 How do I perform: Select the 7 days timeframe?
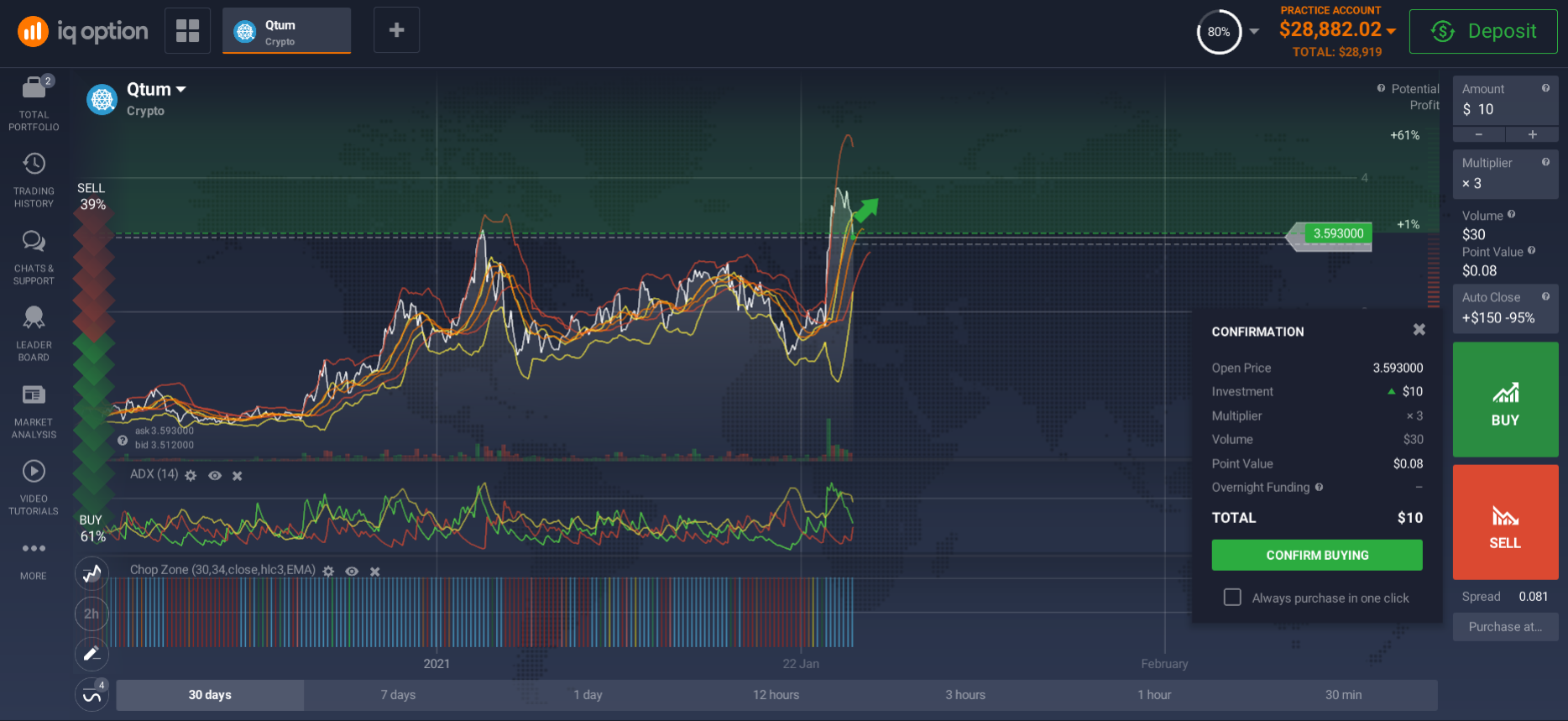click(398, 695)
